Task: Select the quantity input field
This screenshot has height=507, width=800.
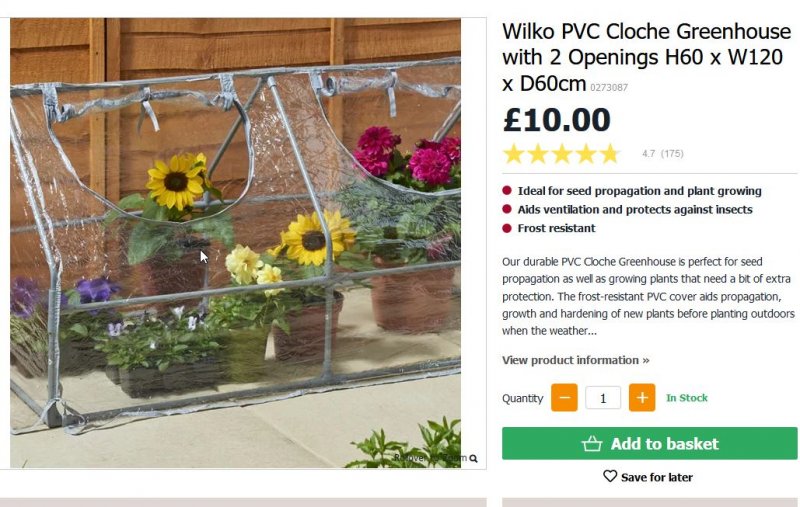Action: pos(603,398)
